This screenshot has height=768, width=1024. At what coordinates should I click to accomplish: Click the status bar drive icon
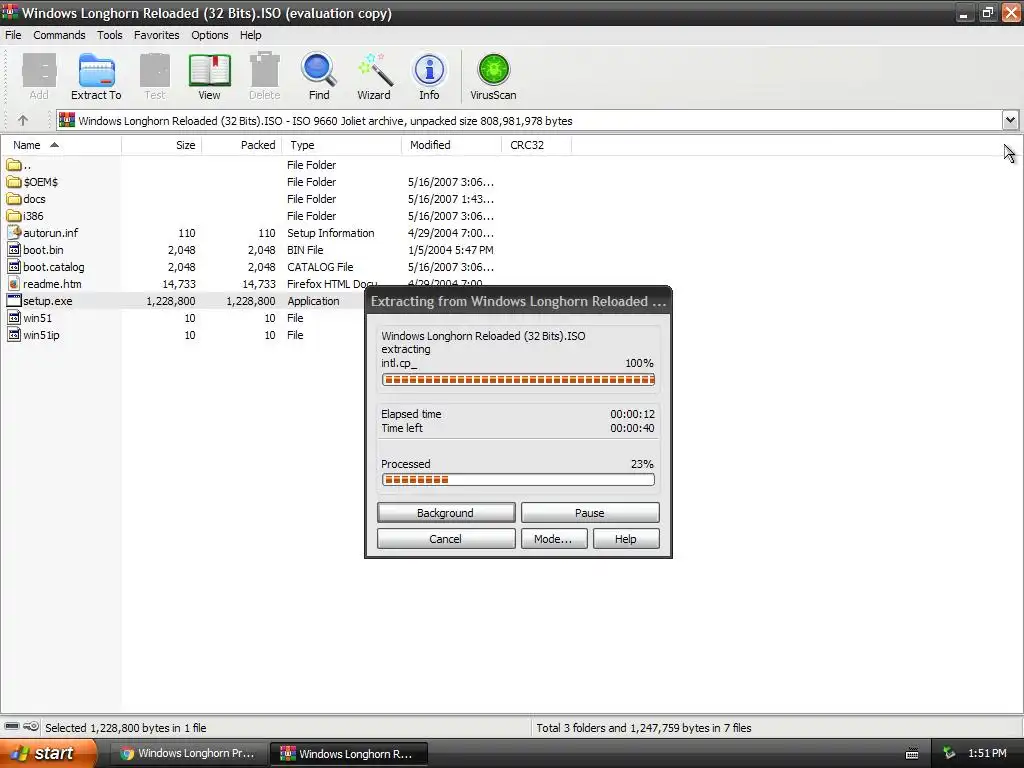pyautogui.click(x=12, y=726)
